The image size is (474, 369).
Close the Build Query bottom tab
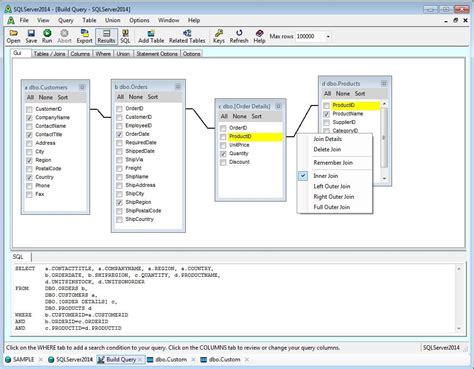click(140, 359)
